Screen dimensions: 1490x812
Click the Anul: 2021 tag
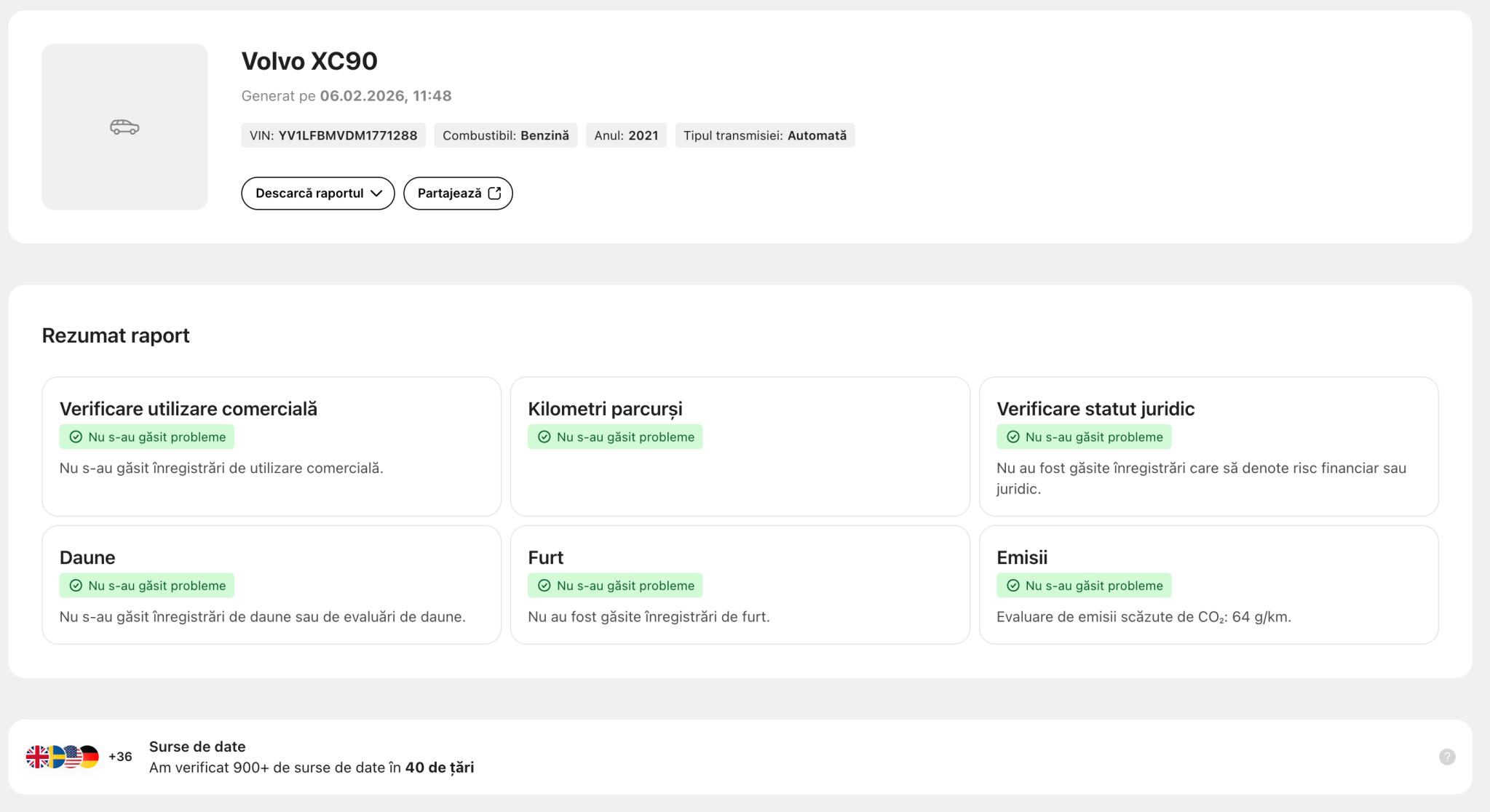click(625, 136)
